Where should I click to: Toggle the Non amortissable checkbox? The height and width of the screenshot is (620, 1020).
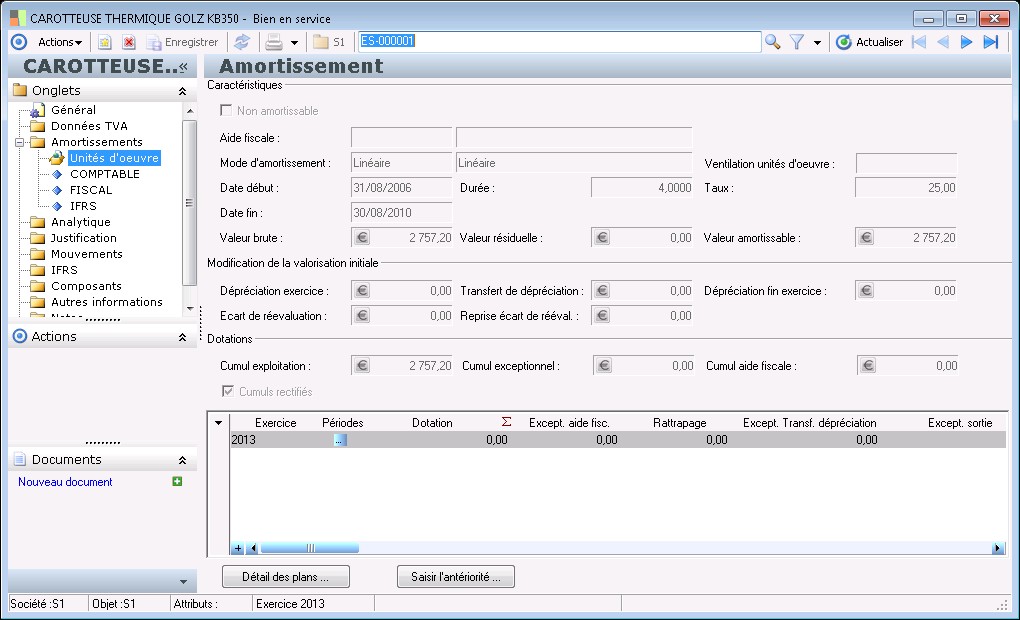coord(226,111)
